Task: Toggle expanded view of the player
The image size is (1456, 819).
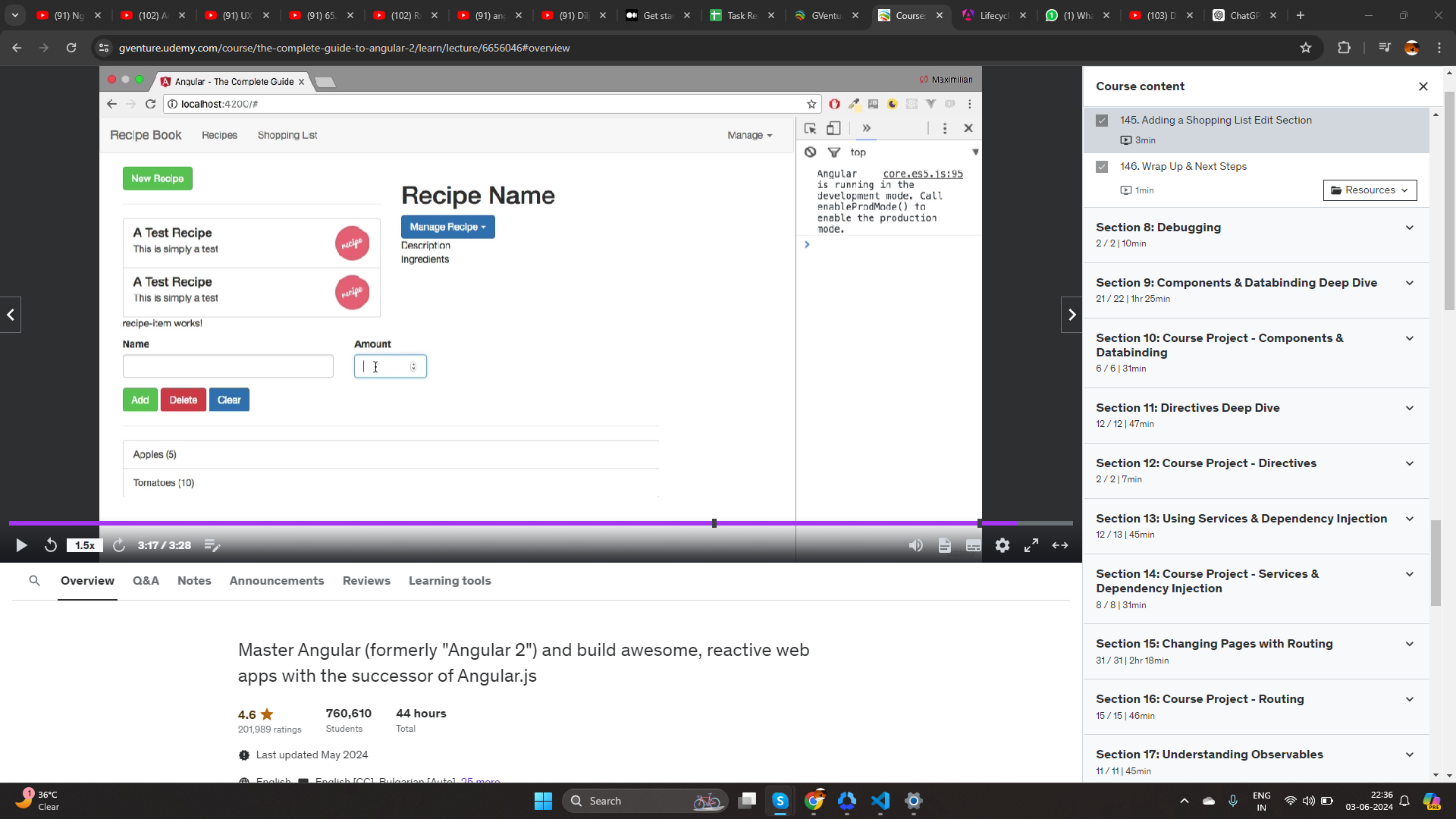Action: coord(1060,545)
